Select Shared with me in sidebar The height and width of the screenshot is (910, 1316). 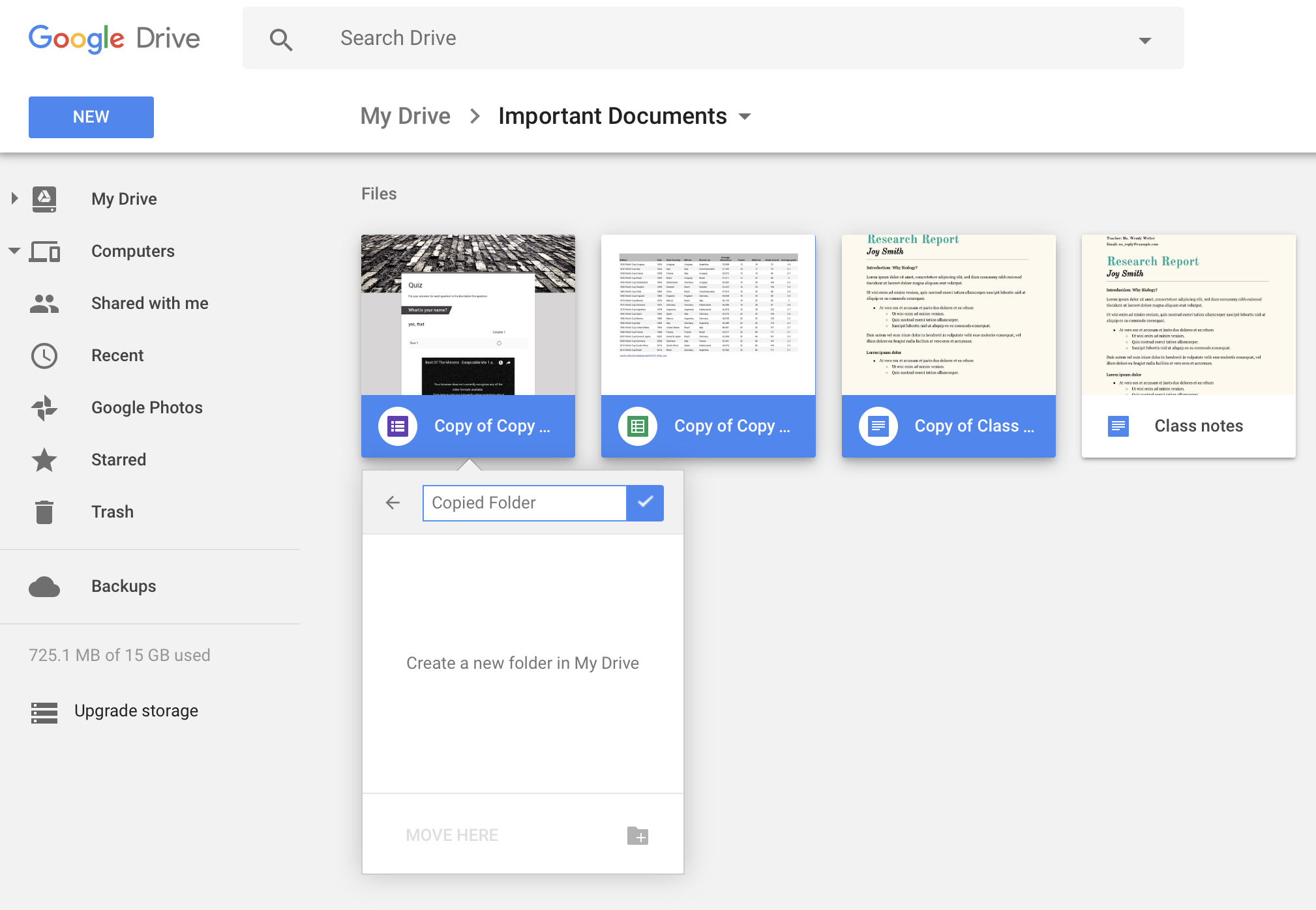(x=149, y=303)
